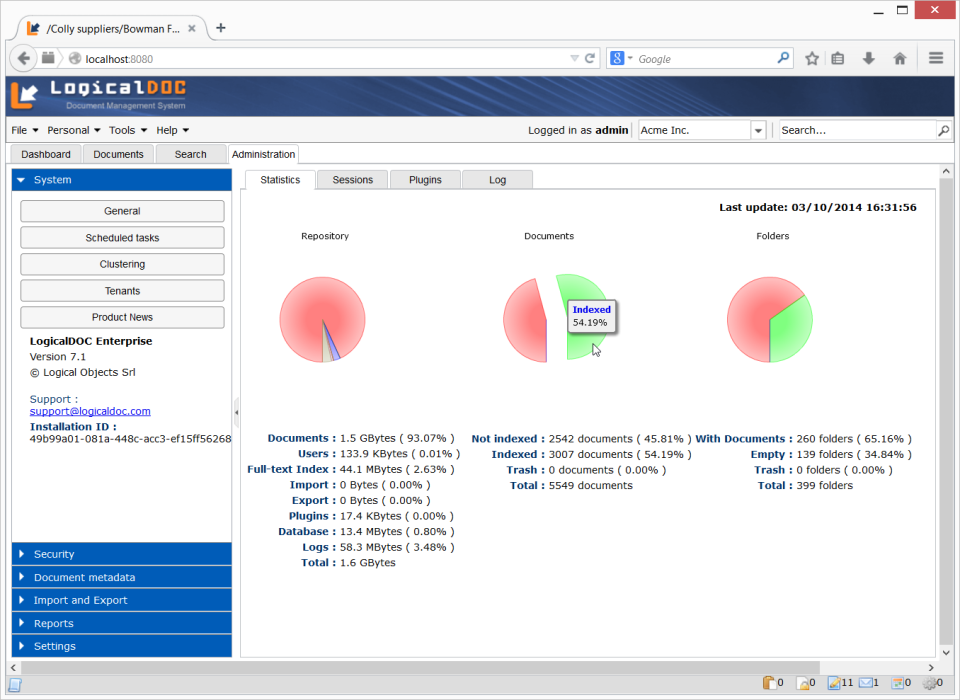Click the Clustering button in sidebar
The image size is (960, 700).
pyautogui.click(x=121, y=263)
